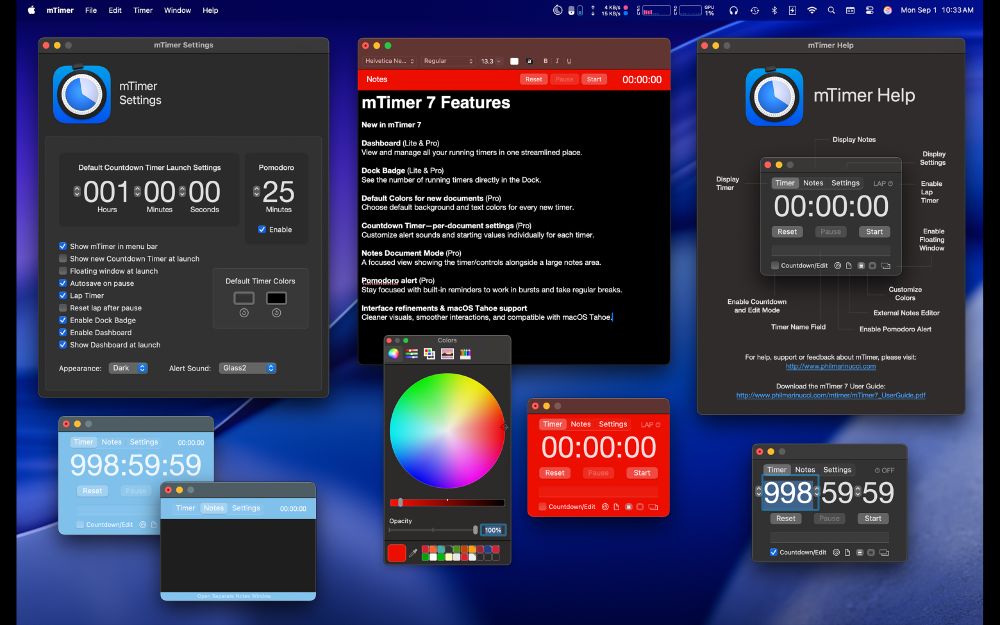The width and height of the screenshot is (1000, 625).
Task: Click Start in dark 998:59:59 timer
Action: coord(873,518)
